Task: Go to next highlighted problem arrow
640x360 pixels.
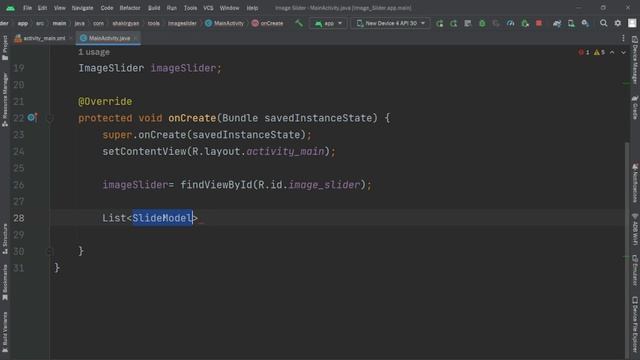Action: (623, 52)
